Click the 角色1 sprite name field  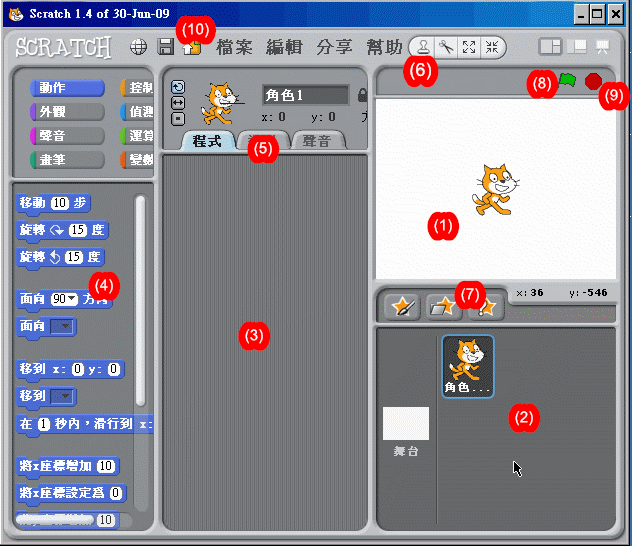(306, 95)
